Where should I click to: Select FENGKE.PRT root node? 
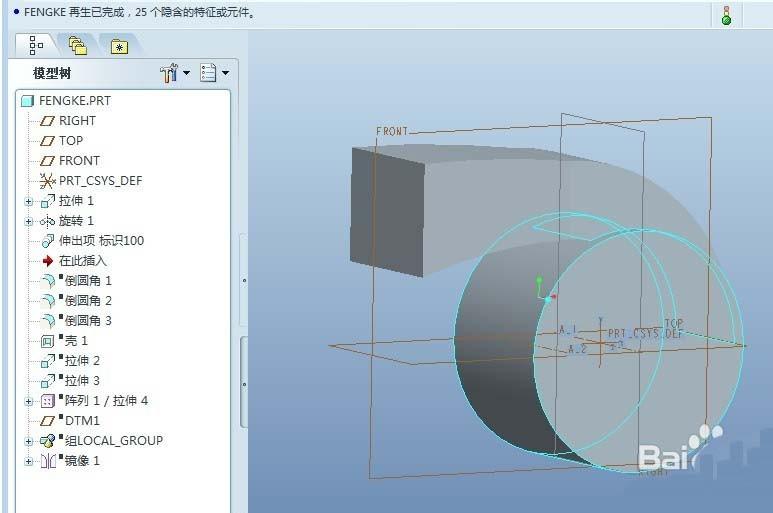pyautogui.click(x=75, y=101)
